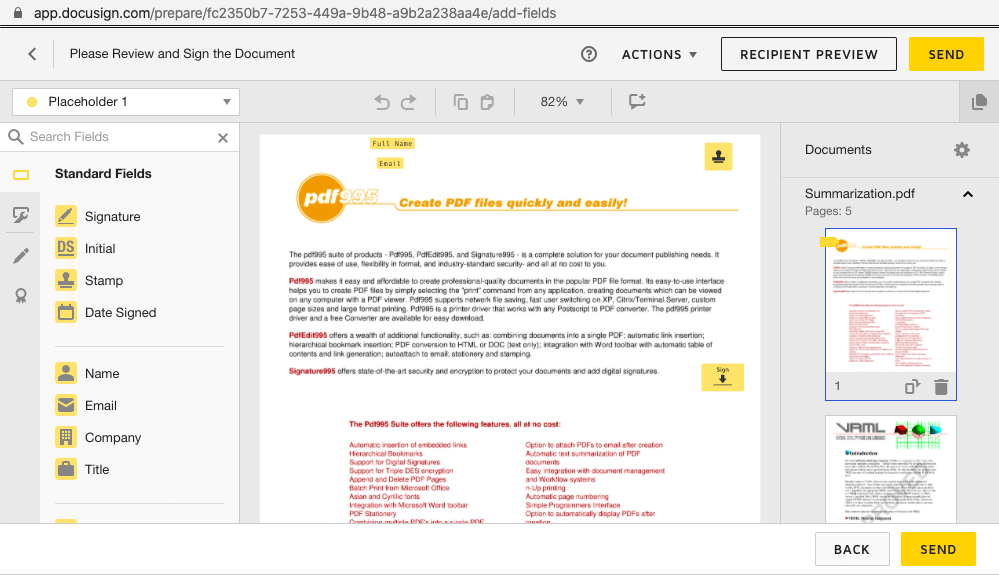The image size is (999, 575).
Task: Select the ribbon badge sidebar tab icon
Action: 21,295
